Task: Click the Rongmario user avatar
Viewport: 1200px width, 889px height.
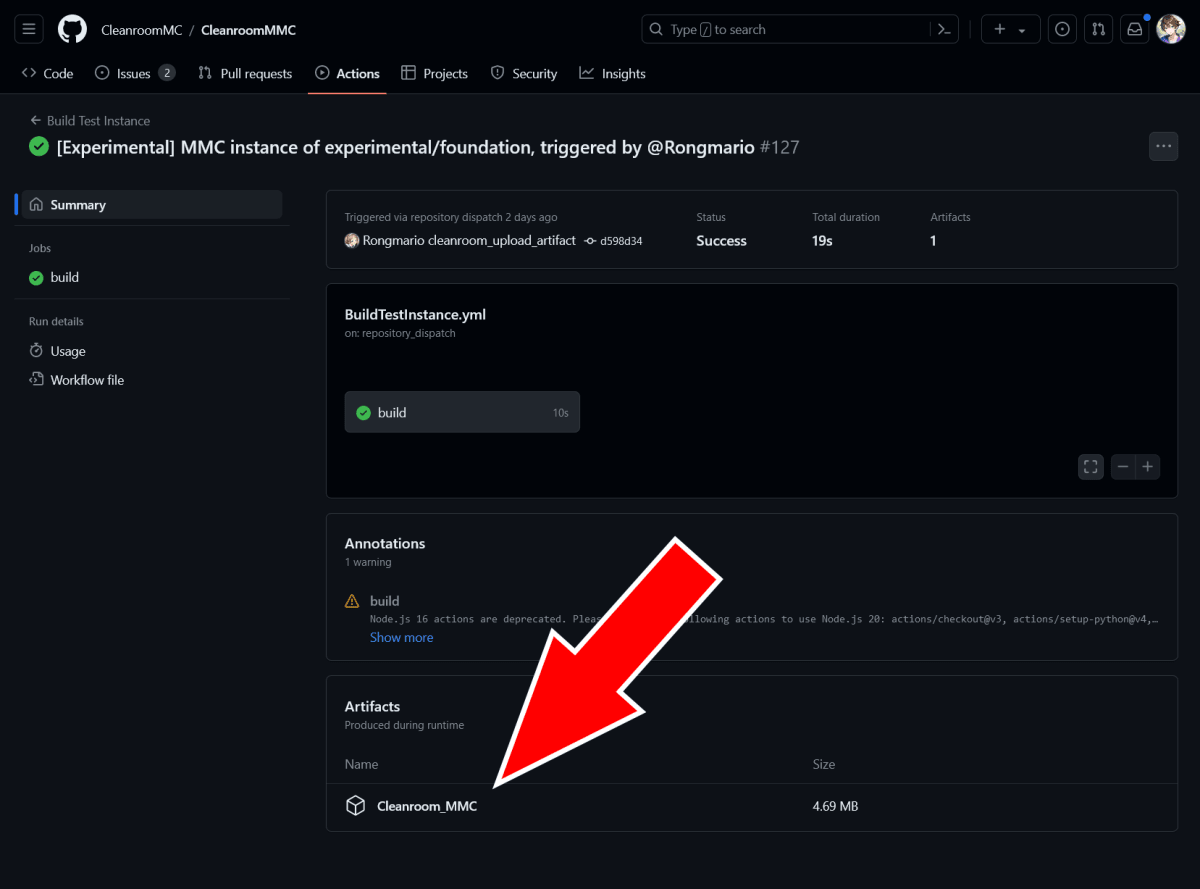Action: tap(352, 241)
